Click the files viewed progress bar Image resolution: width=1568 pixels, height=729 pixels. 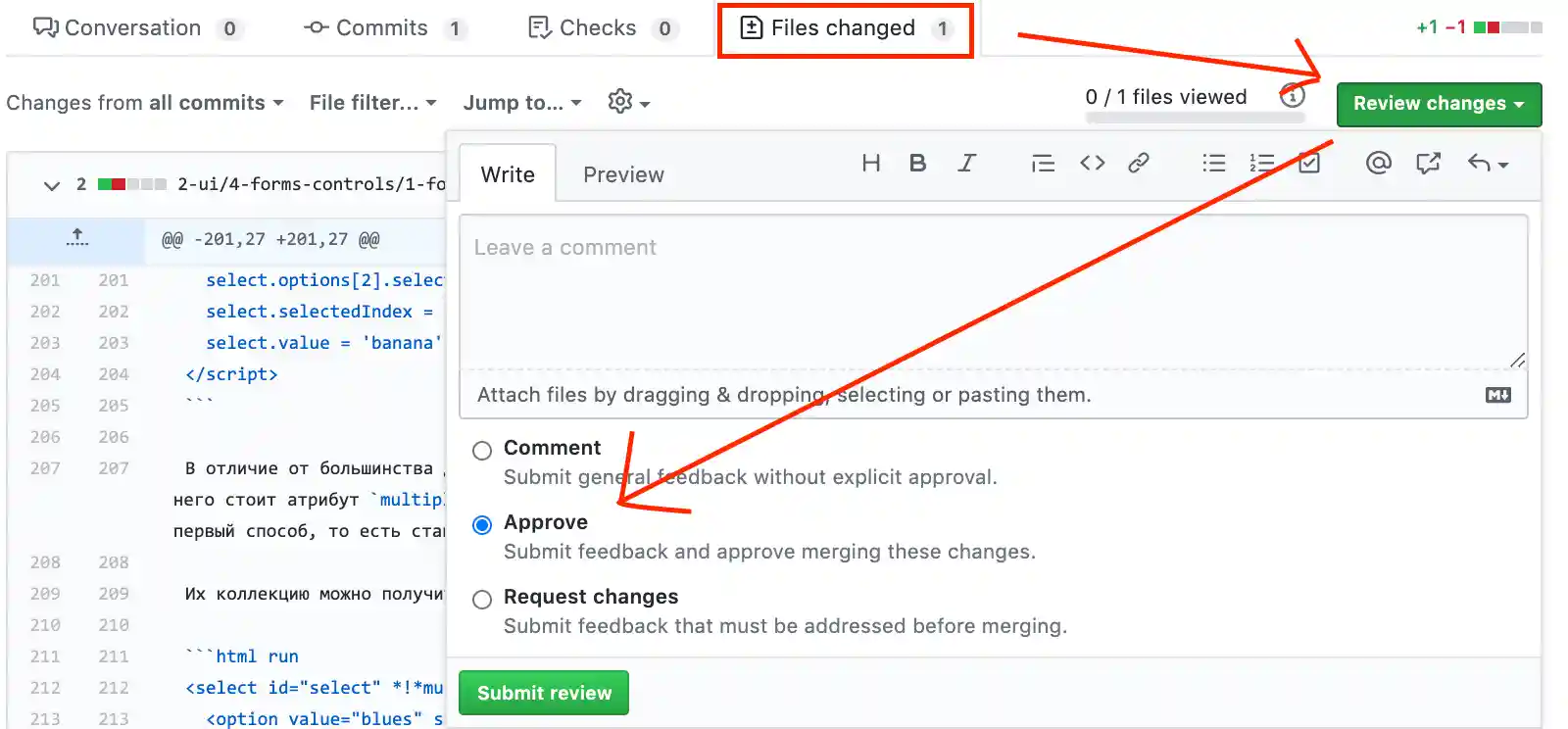click(1195, 118)
